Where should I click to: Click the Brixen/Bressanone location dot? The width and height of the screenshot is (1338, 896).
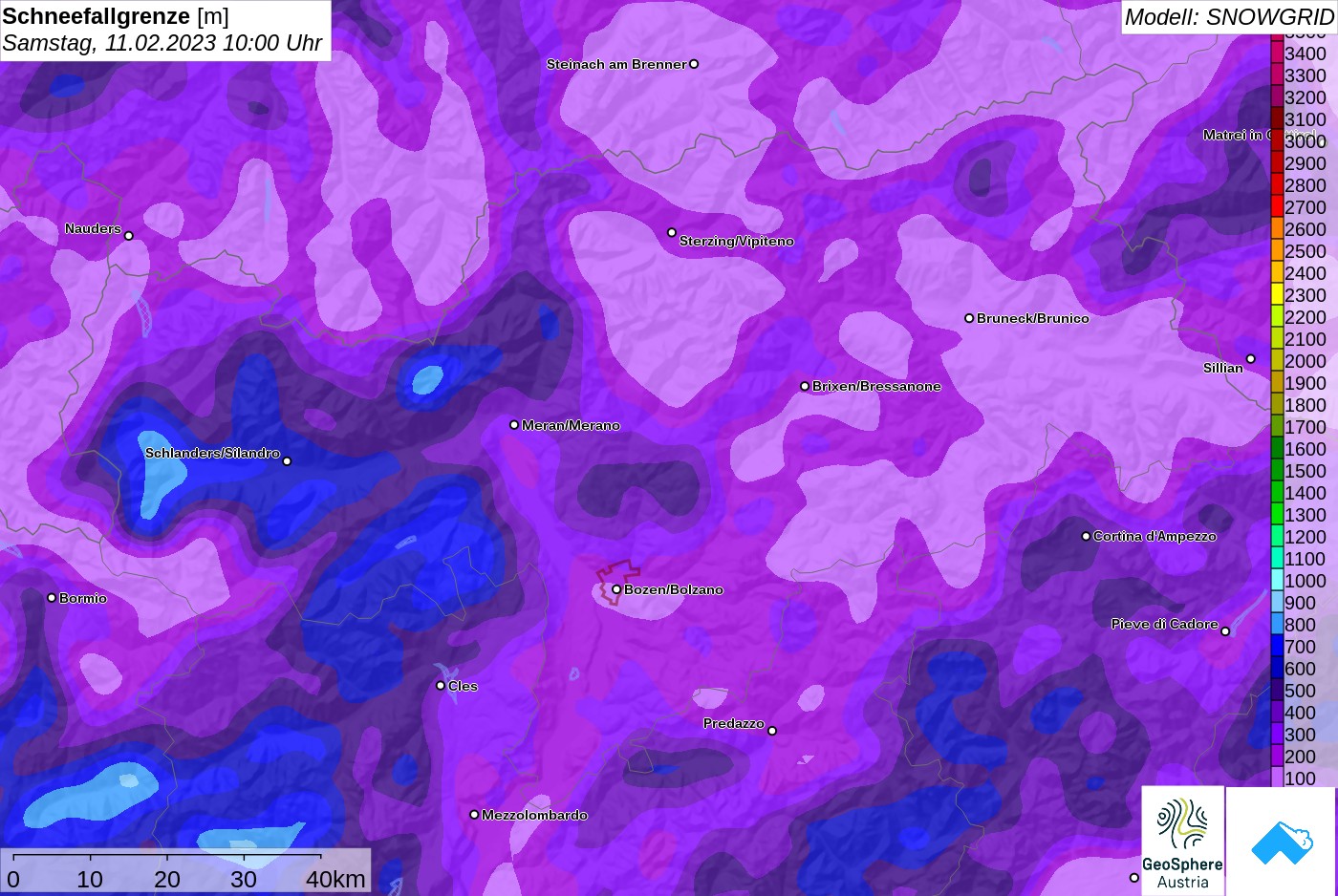click(805, 386)
